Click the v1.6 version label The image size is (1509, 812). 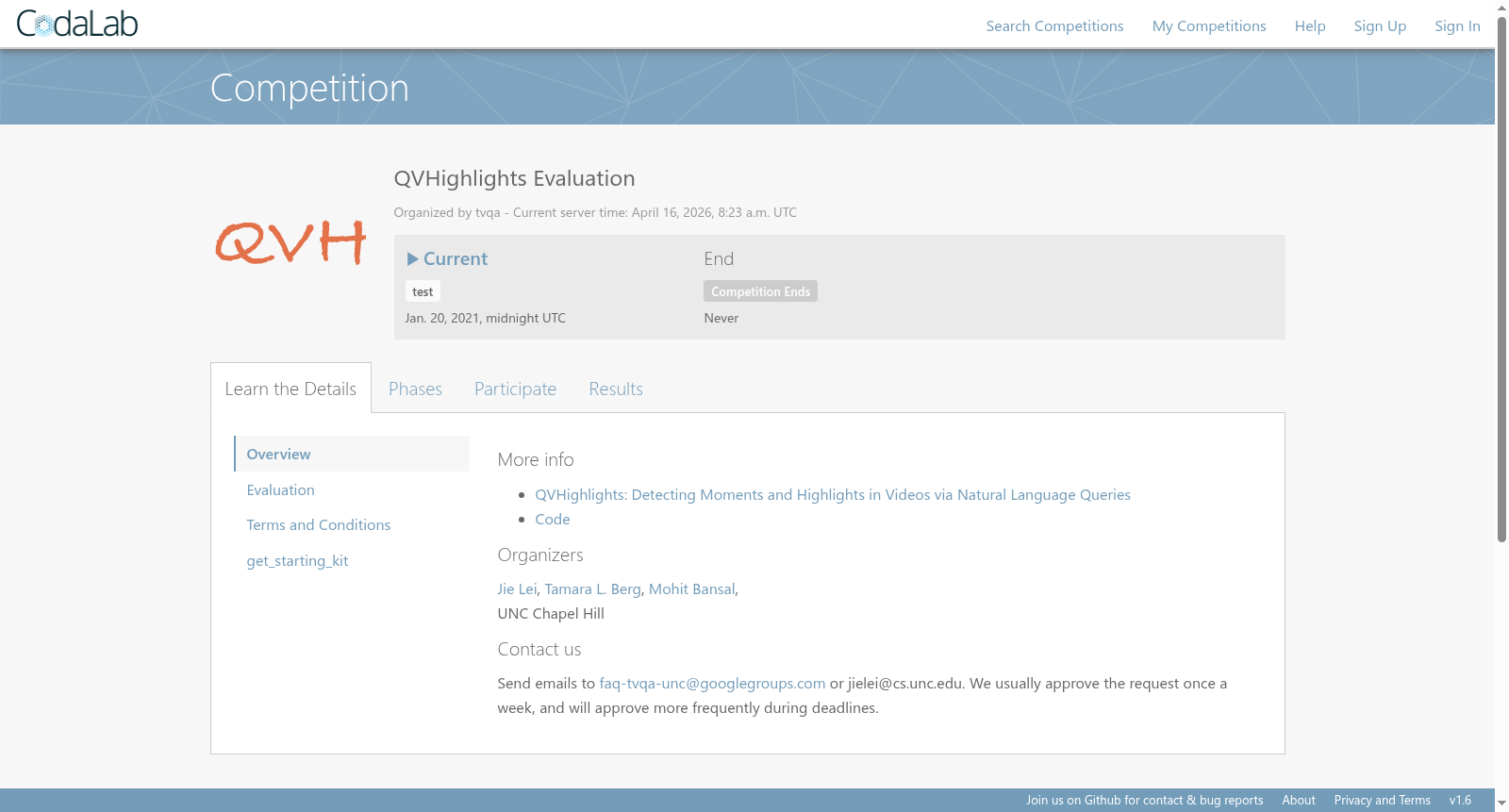coord(1460,800)
